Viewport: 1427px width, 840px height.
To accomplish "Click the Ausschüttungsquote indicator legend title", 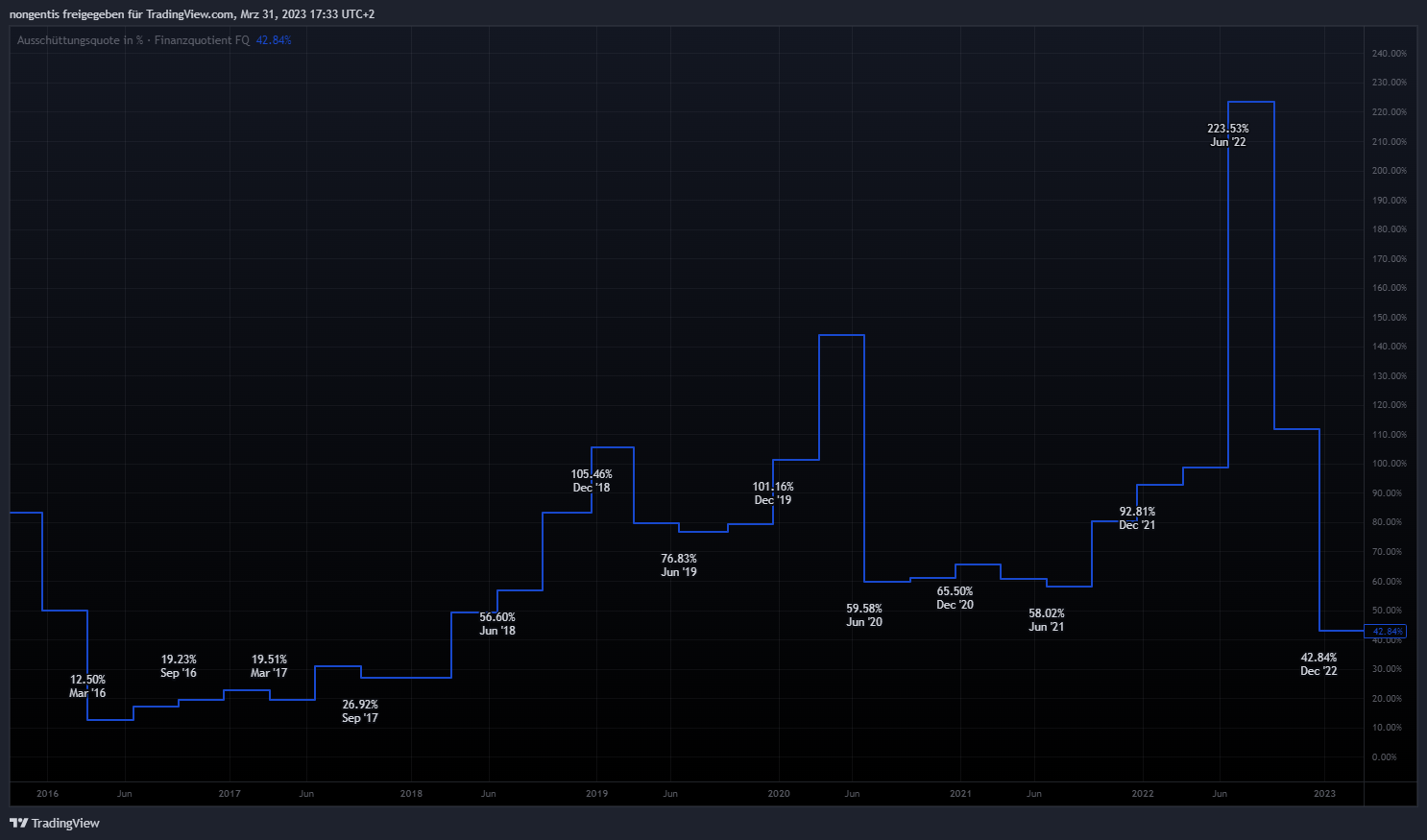I will (133, 40).
